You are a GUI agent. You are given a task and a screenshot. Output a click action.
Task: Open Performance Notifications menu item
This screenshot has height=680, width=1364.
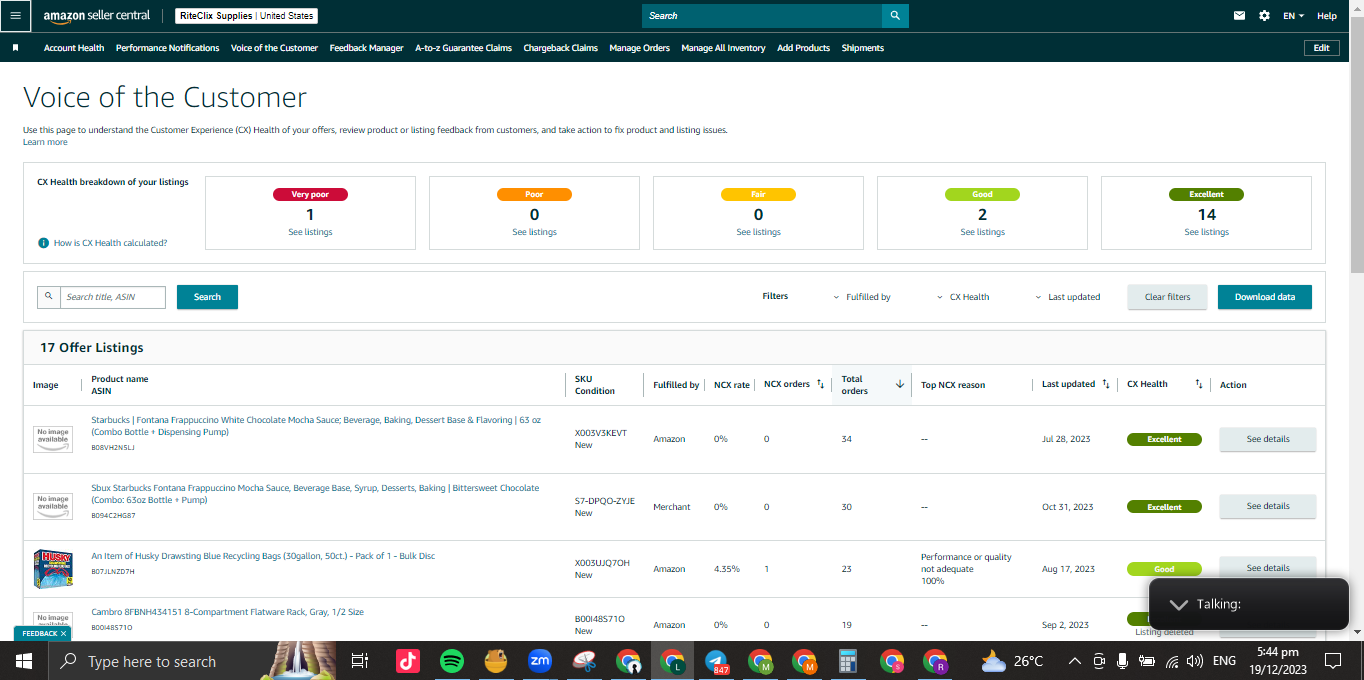click(x=167, y=48)
